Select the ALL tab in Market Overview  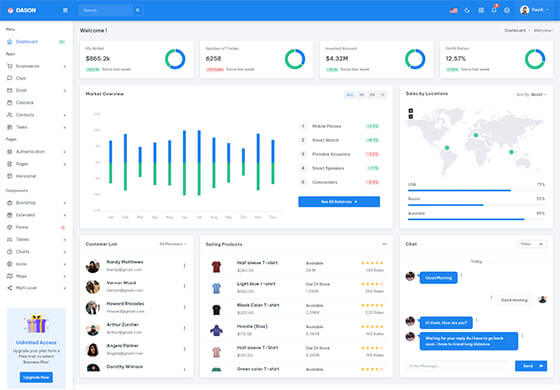350,95
